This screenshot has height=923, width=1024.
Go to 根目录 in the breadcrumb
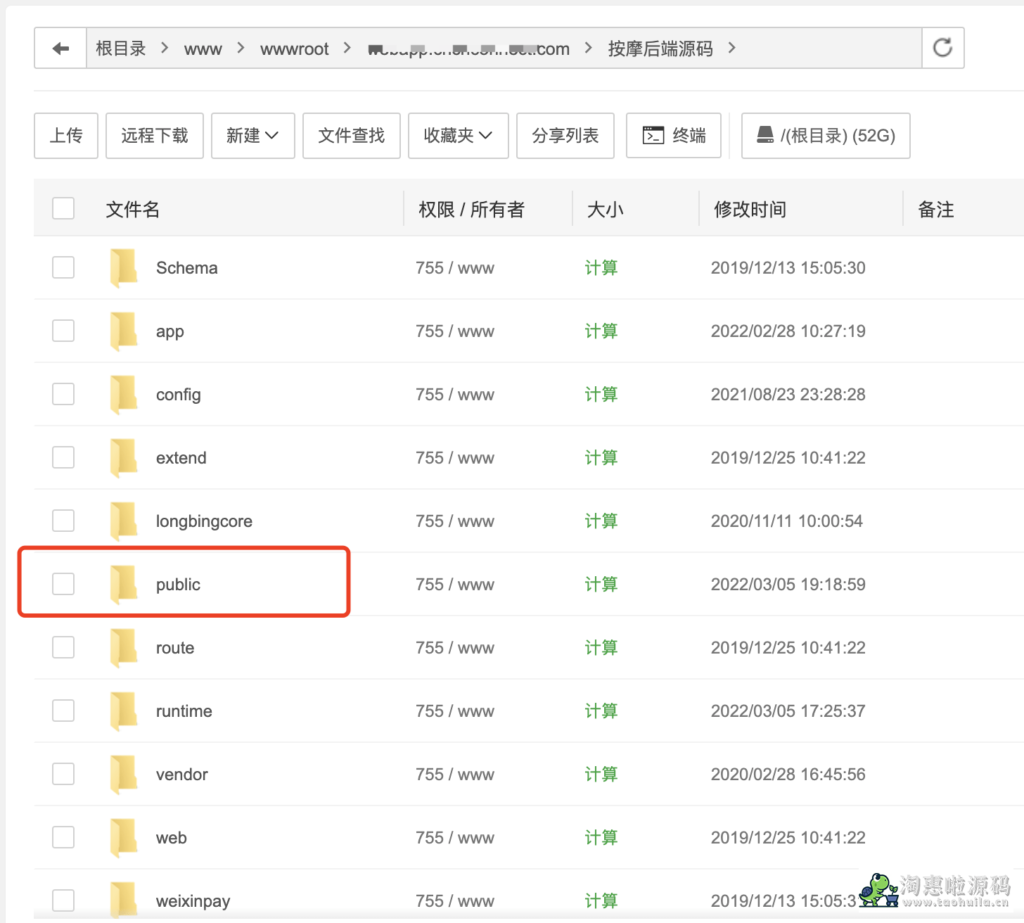(121, 48)
